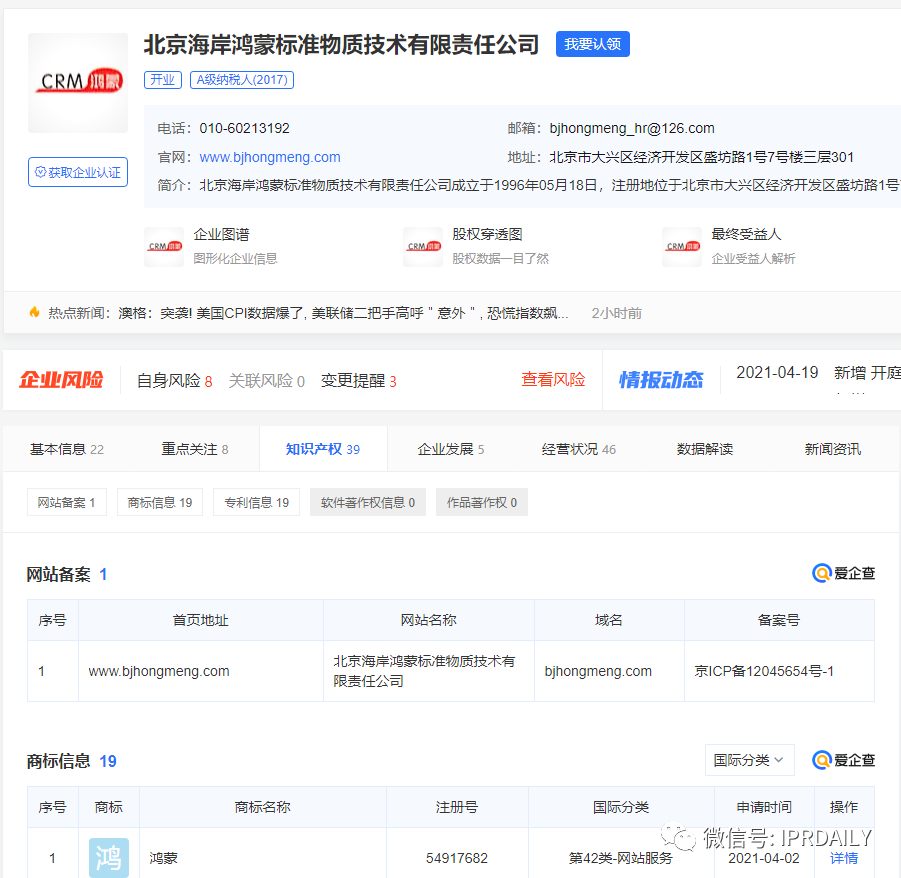The width and height of the screenshot is (901, 878).
Task: Switch to 基本信息 22 tab
Action: [67, 449]
